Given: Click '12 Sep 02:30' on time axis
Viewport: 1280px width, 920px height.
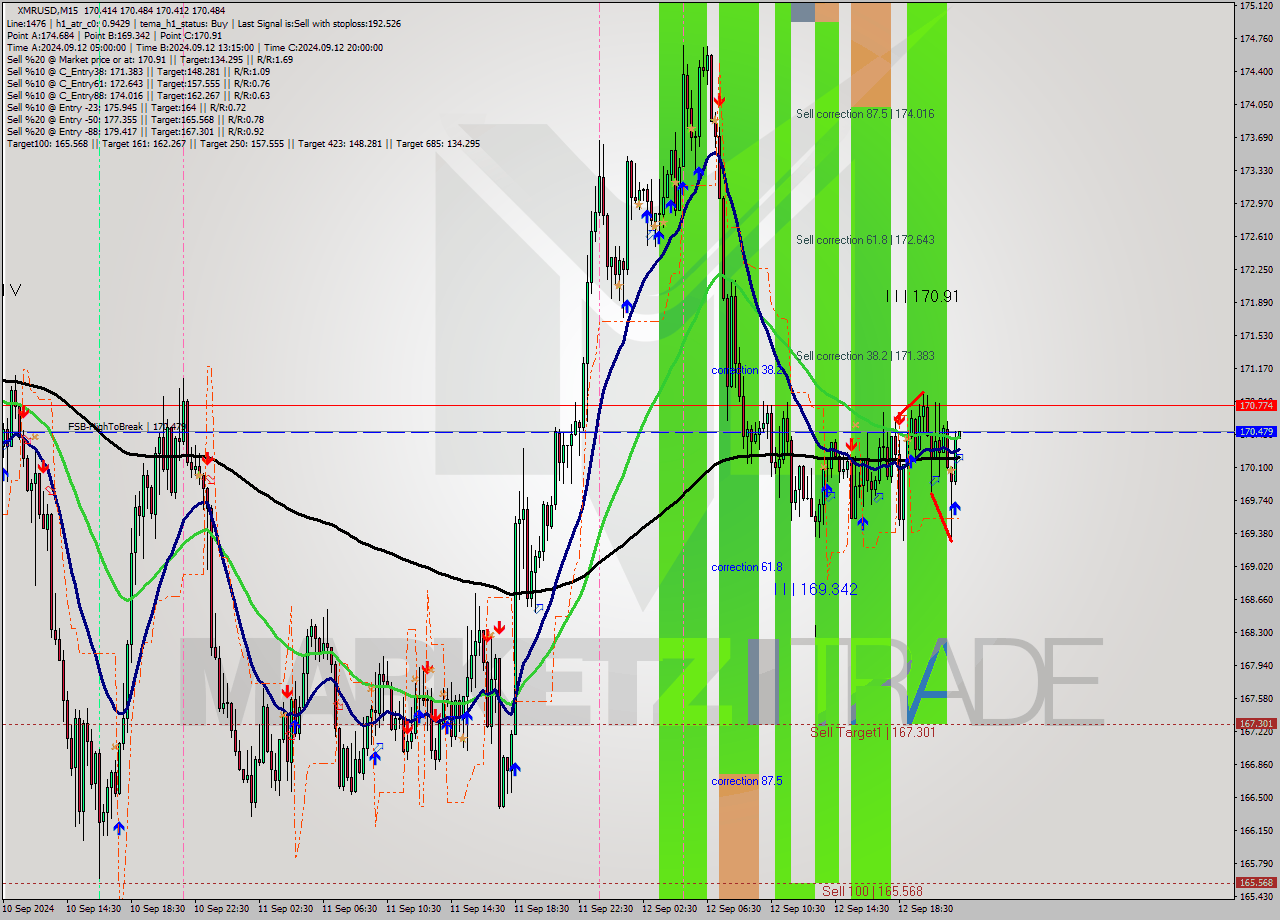Looking at the screenshot, I should click(669, 909).
